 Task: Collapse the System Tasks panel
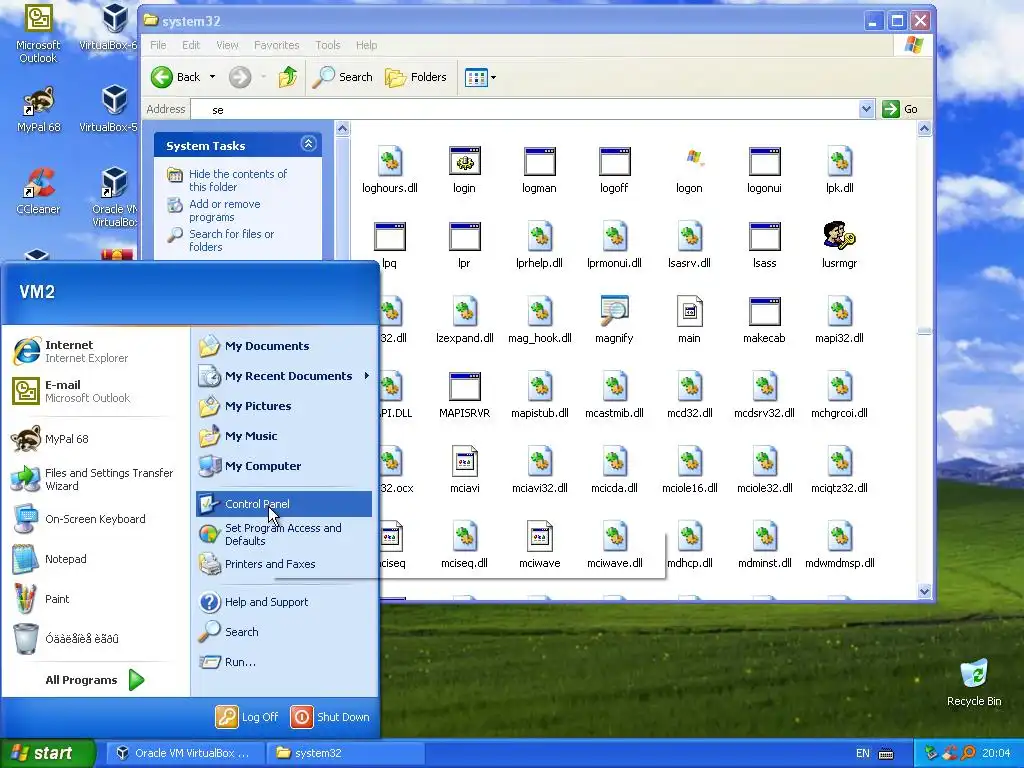[308, 144]
